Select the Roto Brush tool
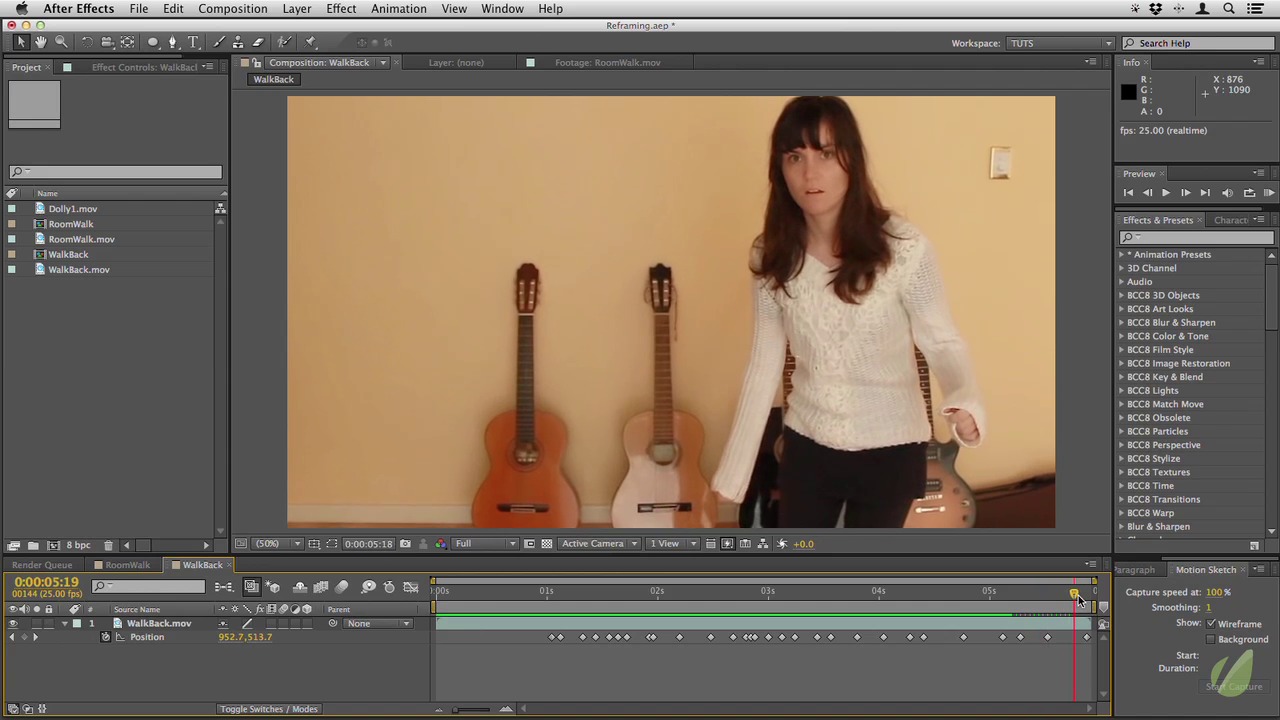The height and width of the screenshot is (720, 1280). [285, 42]
